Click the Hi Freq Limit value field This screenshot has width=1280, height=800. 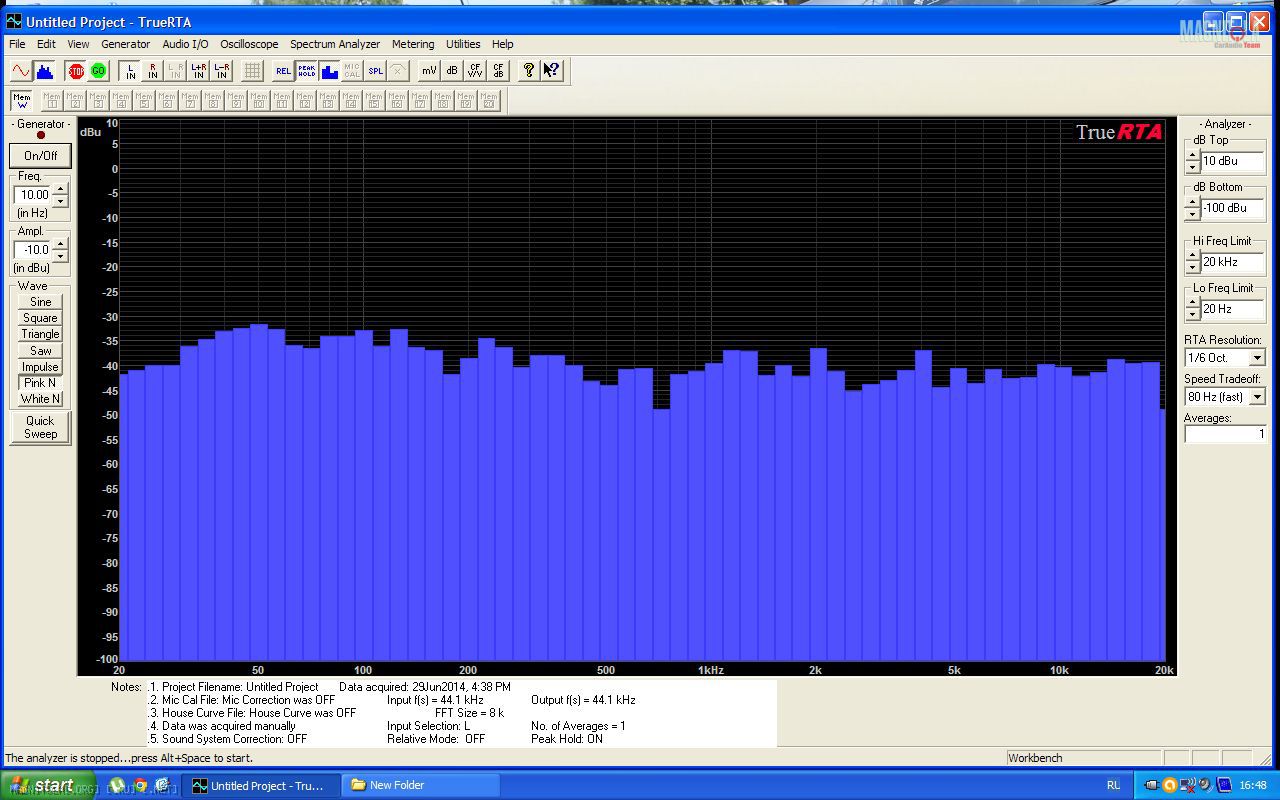(1233, 262)
